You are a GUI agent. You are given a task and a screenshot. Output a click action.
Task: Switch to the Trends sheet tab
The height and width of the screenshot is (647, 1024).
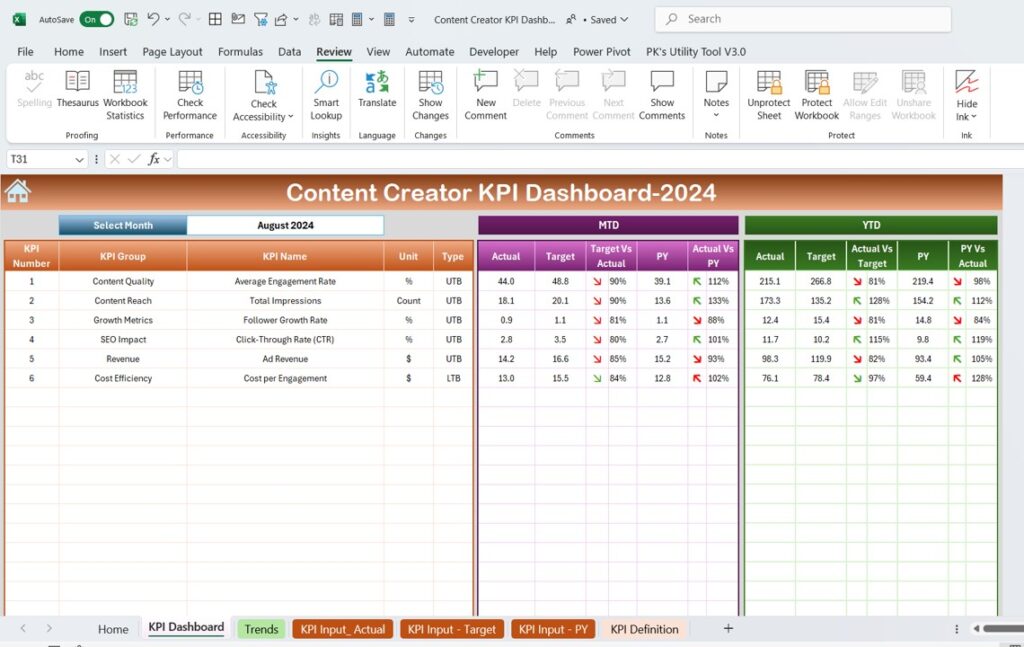coord(261,629)
